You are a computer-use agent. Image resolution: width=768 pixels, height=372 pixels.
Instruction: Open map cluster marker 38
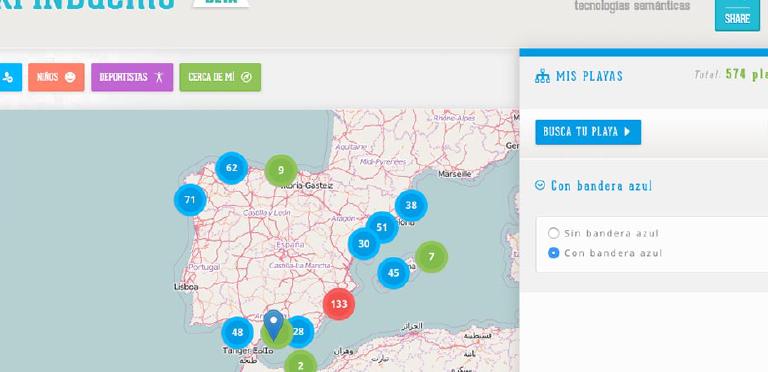coord(411,206)
